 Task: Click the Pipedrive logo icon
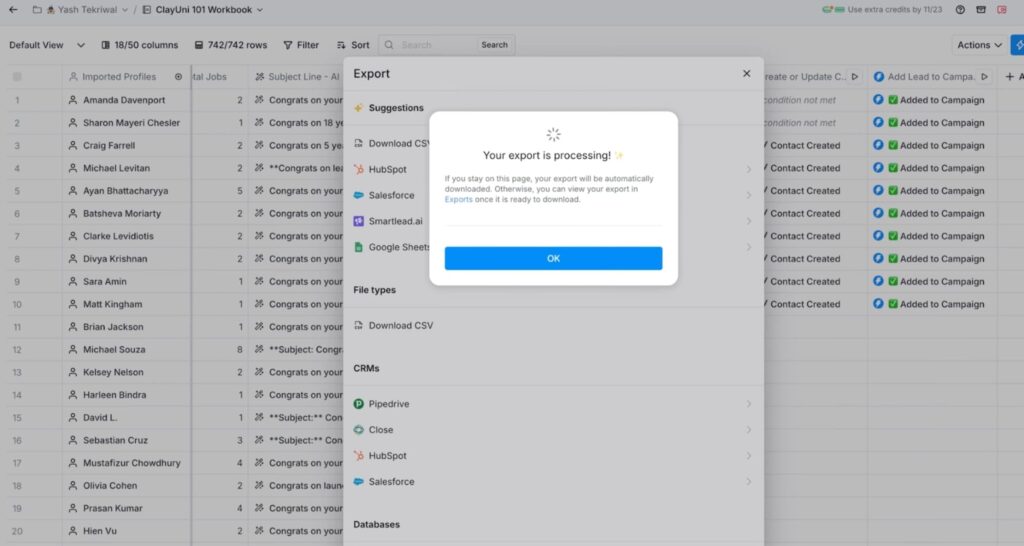tap(359, 404)
